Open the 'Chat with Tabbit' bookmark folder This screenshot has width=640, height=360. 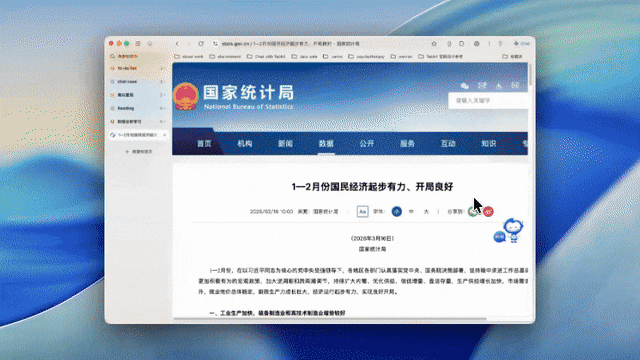pos(266,56)
